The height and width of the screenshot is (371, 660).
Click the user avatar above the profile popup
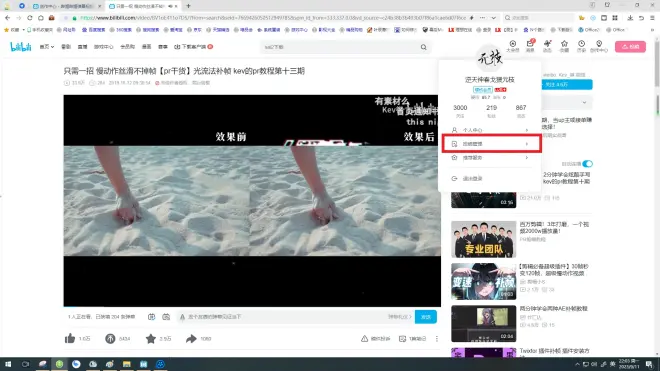[490, 58]
